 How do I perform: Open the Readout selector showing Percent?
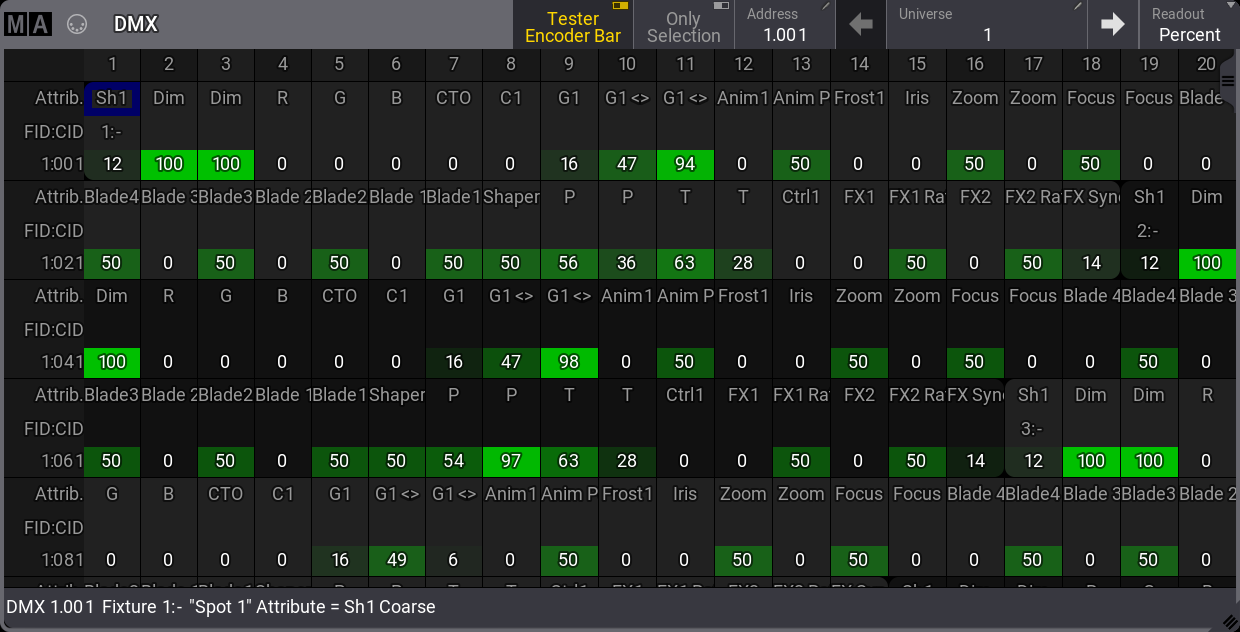click(1190, 24)
